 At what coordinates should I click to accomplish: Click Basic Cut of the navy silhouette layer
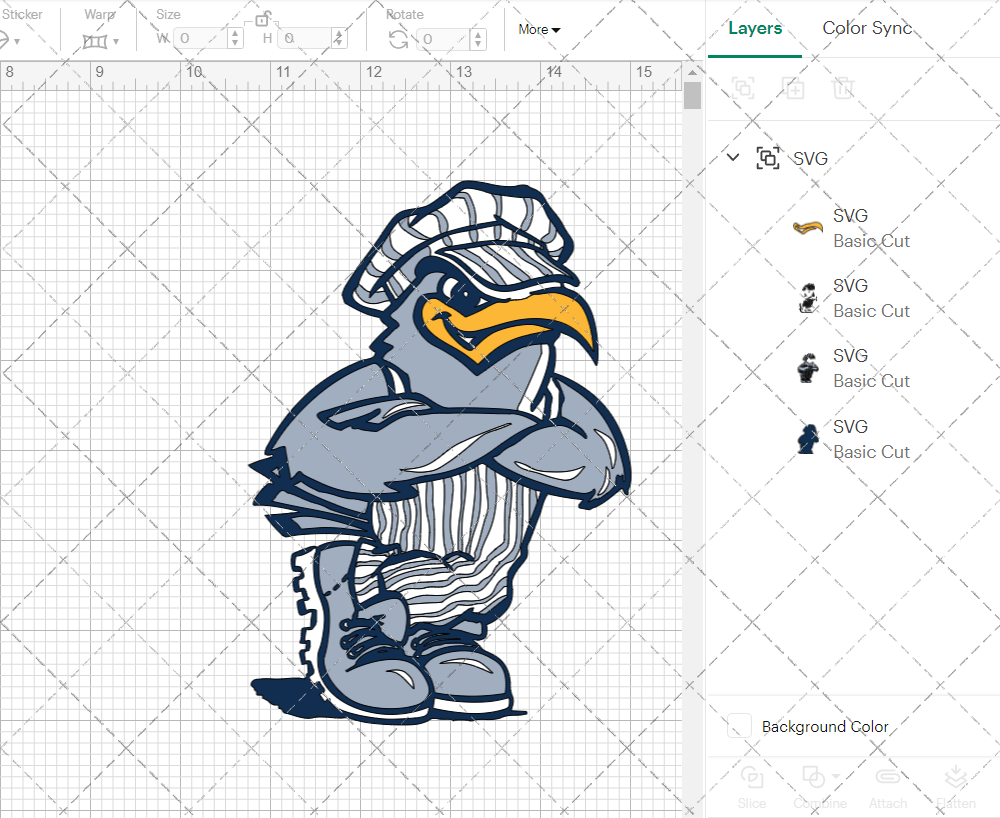(872, 452)
